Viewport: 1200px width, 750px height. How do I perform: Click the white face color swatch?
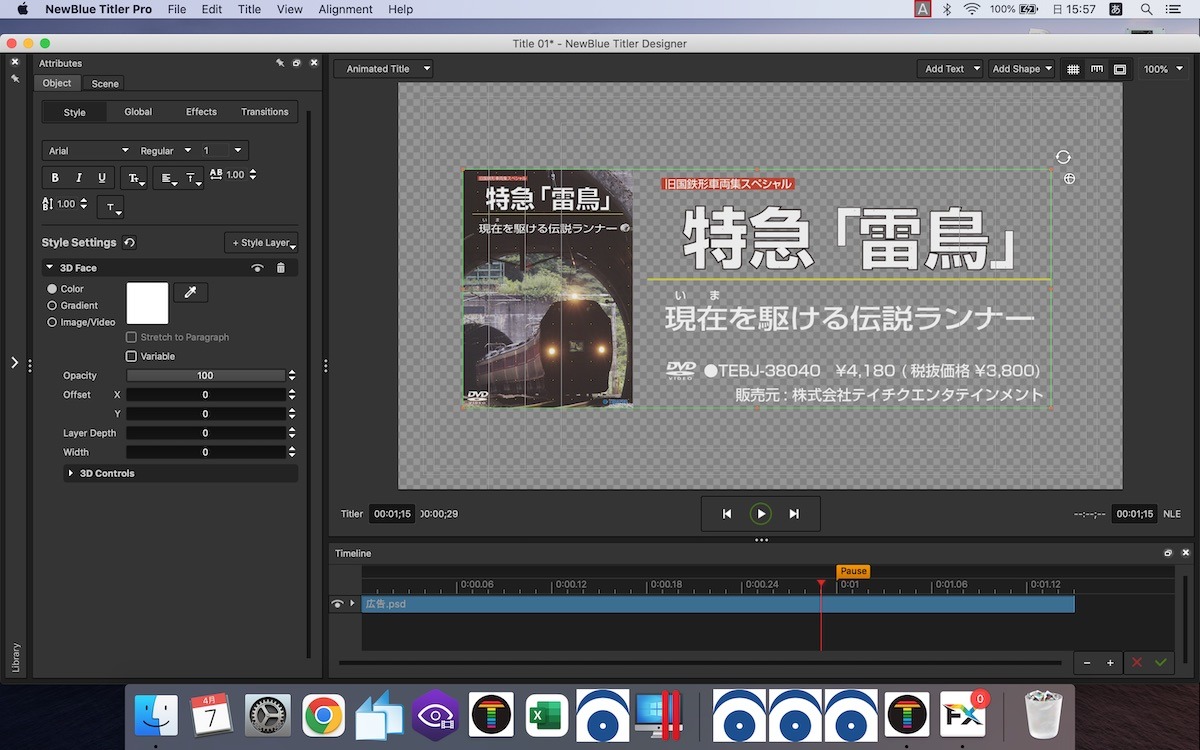(x=147, y=303)
